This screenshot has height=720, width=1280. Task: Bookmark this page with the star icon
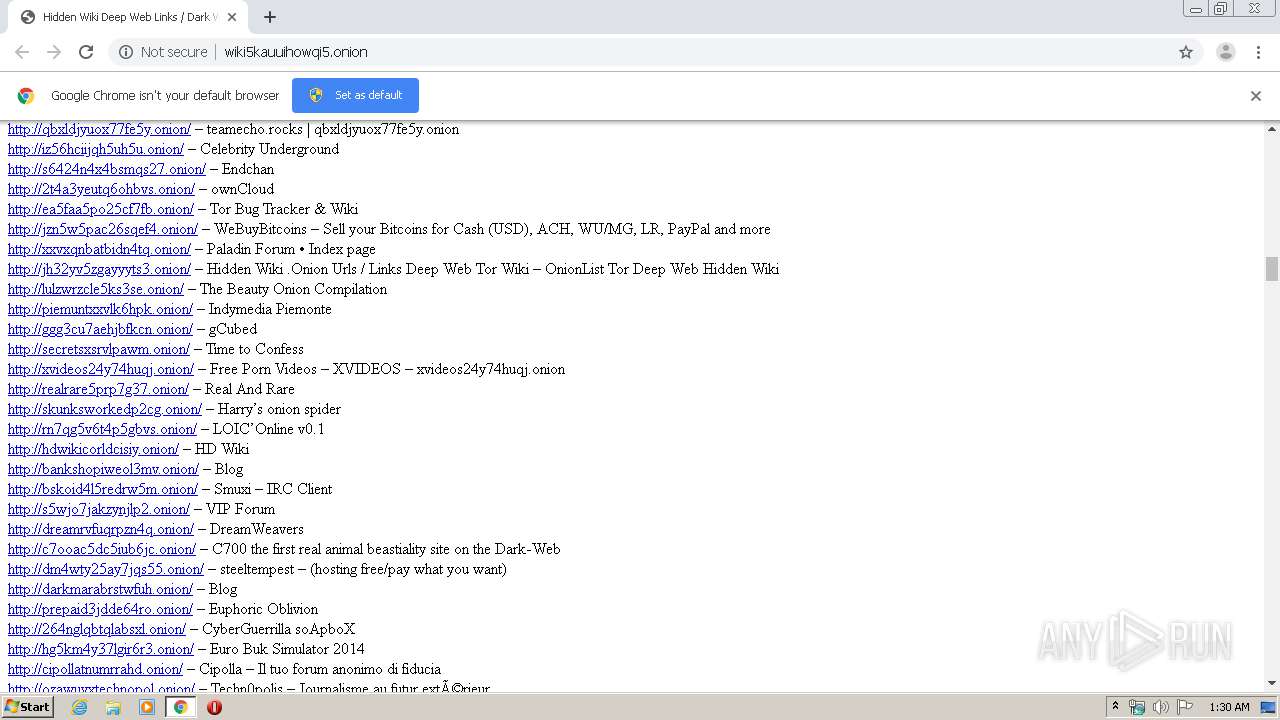pyautogui.click(x=1186, y=52)
